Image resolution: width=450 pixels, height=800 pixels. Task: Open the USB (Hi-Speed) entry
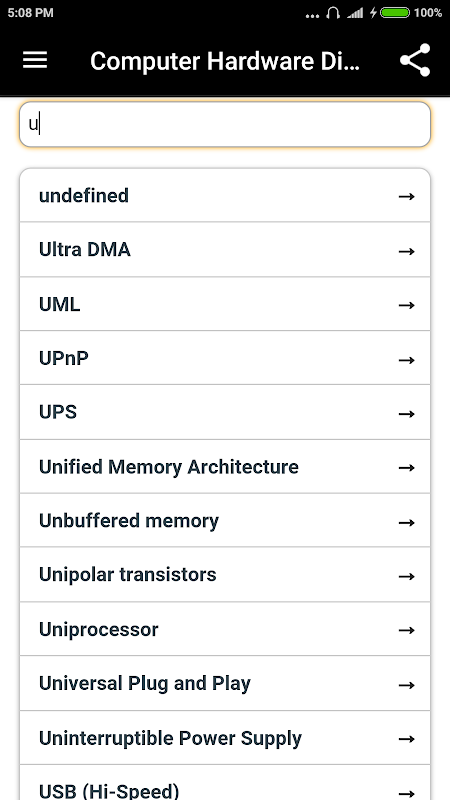click(225, 784)
